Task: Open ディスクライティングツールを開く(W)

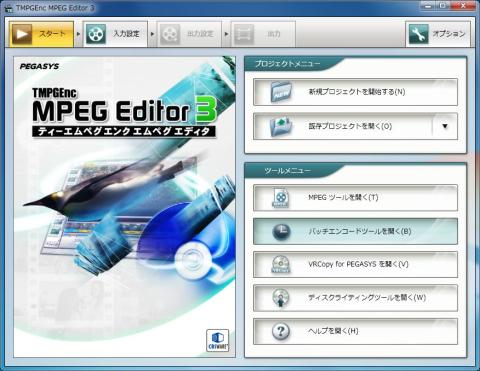Action: tap(355, 298)
